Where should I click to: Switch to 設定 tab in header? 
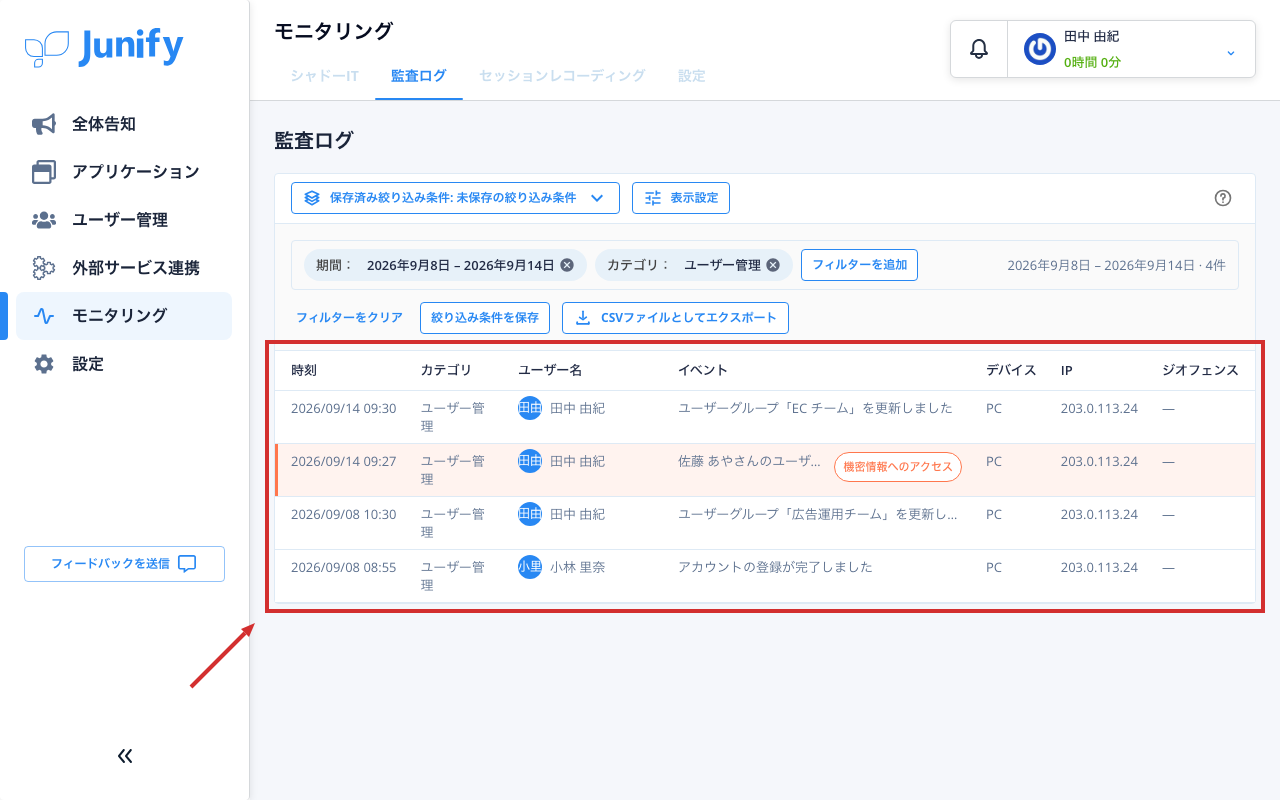691,75
